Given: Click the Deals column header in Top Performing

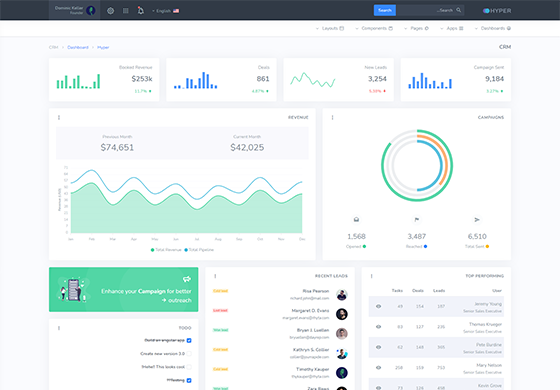Looking at the screenshot, I should click(418, 291).
